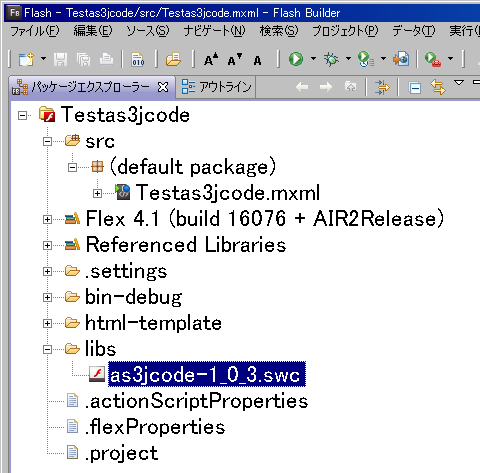
Task: Click the Open Type folder icon
Action: 173,60
